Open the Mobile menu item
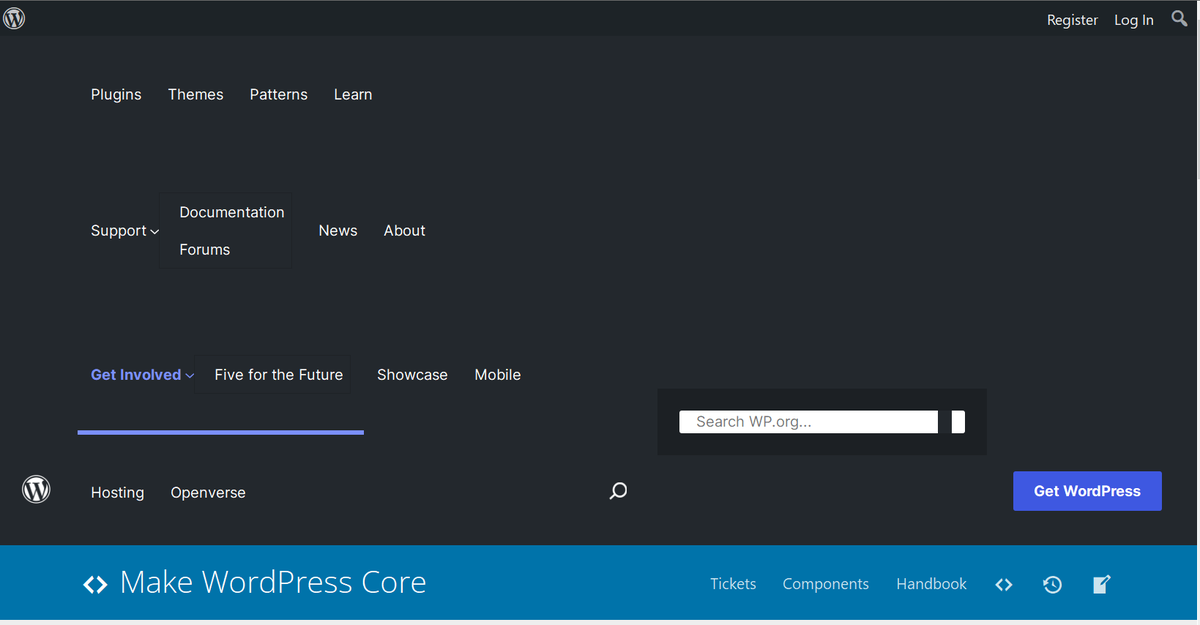Image resolution: width=1200 pixels, height=625 pixels. click(498, 375)
